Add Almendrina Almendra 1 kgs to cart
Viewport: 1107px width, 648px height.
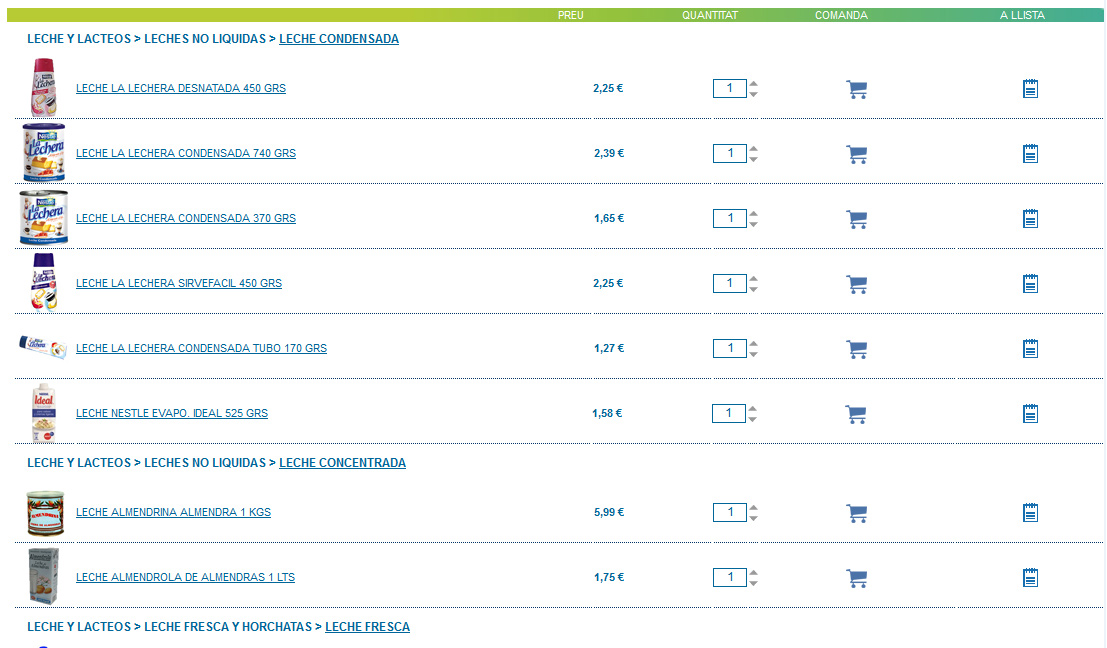tap(856, 514)
